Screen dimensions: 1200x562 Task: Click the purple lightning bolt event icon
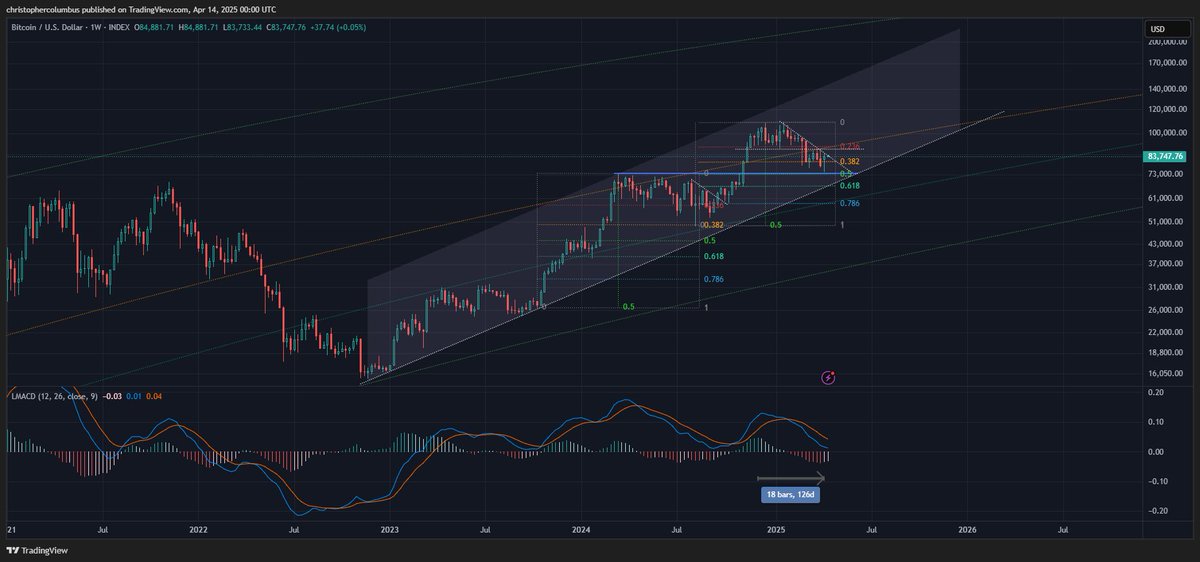pos(828,377)
